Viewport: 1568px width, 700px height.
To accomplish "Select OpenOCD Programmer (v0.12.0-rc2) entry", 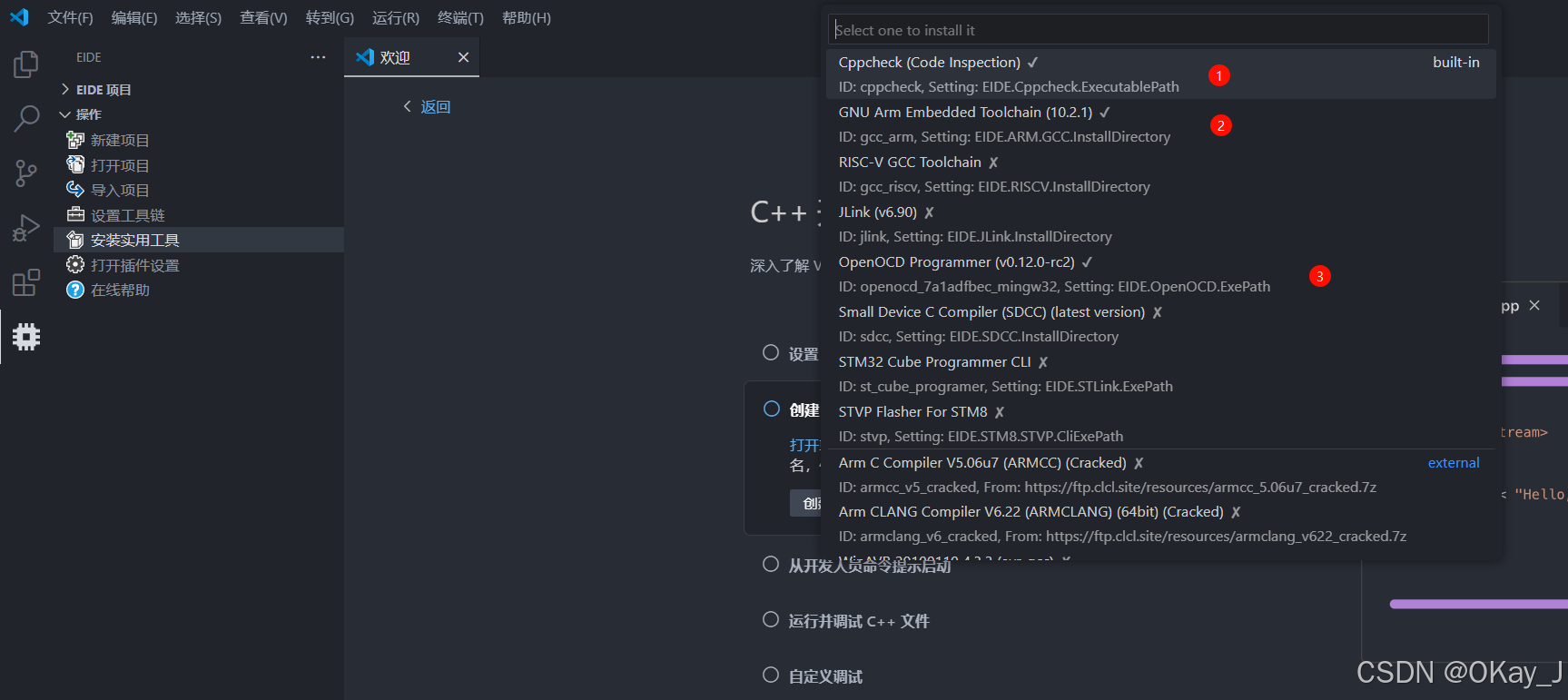I will pyautogui.click(x=1161, y=274).
